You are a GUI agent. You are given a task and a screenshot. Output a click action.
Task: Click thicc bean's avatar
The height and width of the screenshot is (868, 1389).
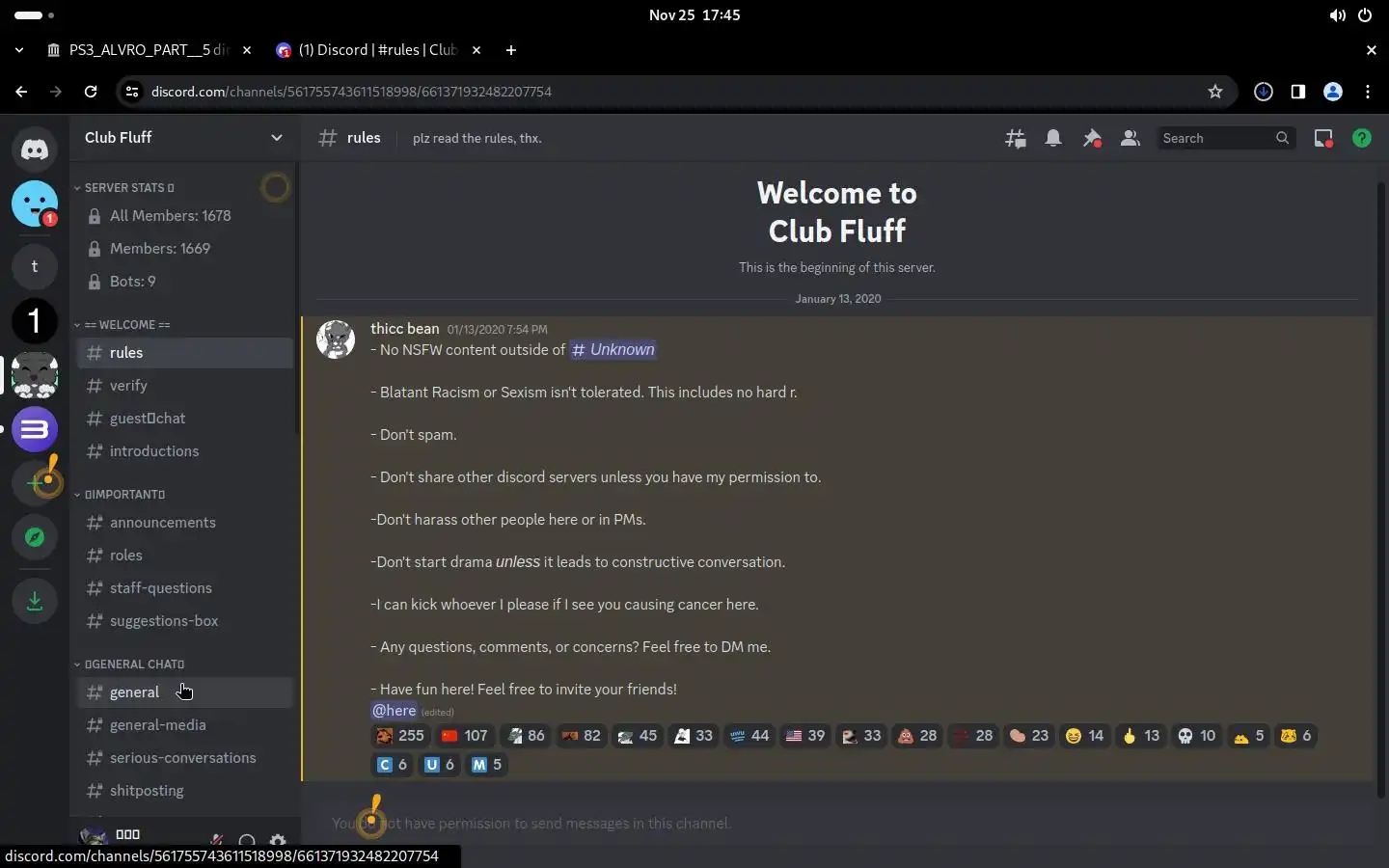pyautogui.click(x=336, y=339)
